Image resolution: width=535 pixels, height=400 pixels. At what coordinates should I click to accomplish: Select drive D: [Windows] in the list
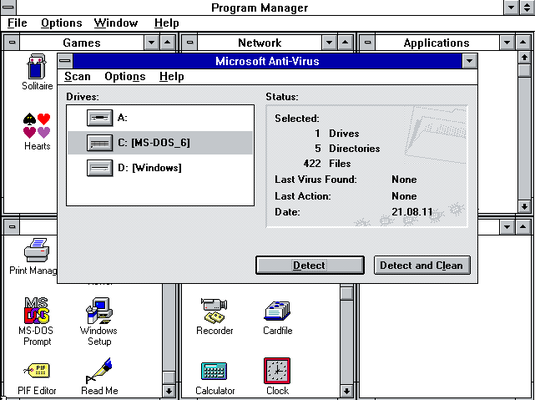(x=160, y=168)
